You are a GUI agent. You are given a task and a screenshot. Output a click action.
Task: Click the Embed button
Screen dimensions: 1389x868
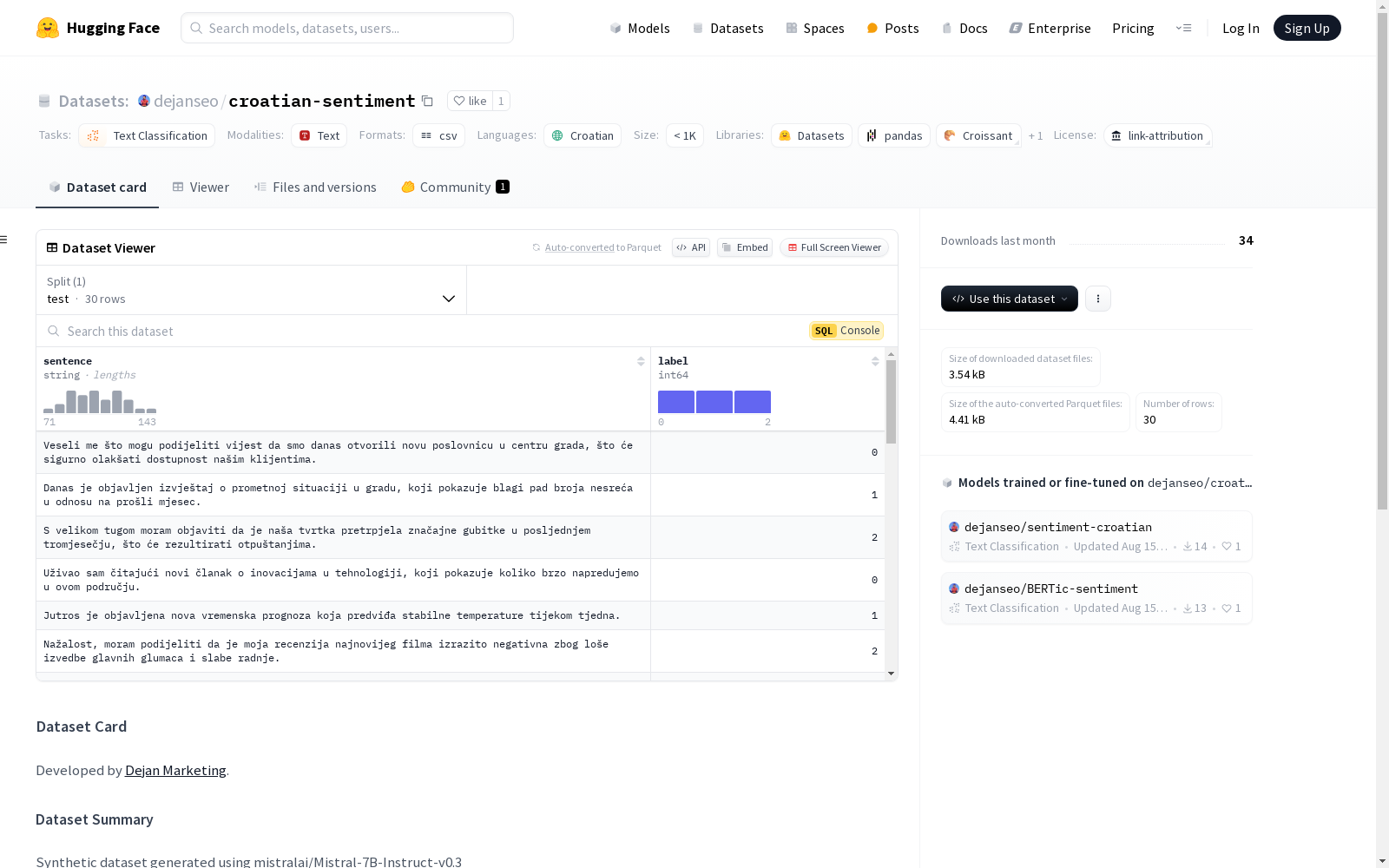tap(745, 247)
